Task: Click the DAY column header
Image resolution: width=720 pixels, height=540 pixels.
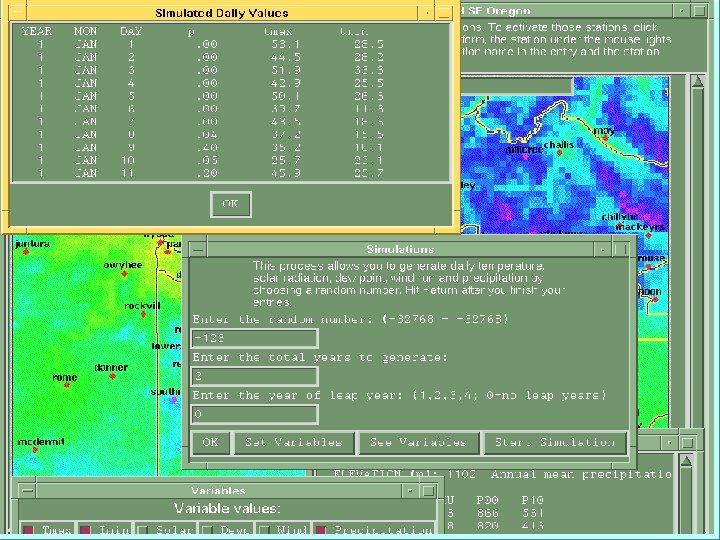Action: tap(131, 31)
